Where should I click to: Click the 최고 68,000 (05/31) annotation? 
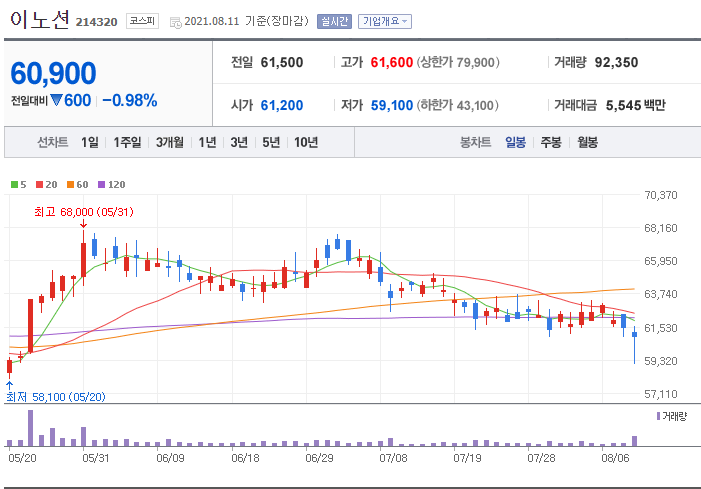click(84, 212)
